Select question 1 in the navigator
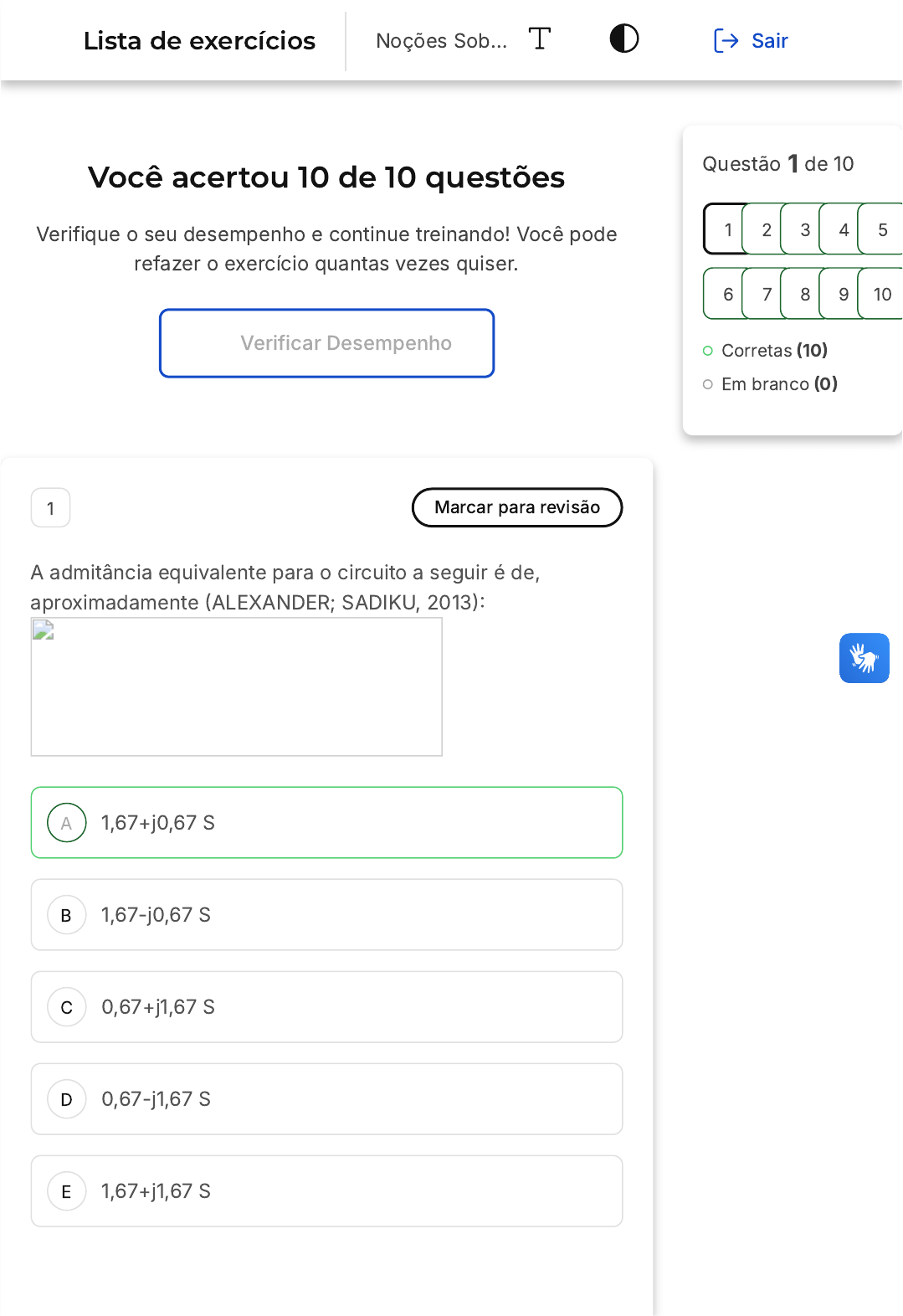The height and width of the screenshot is (1316, 903). coord(726,229)
